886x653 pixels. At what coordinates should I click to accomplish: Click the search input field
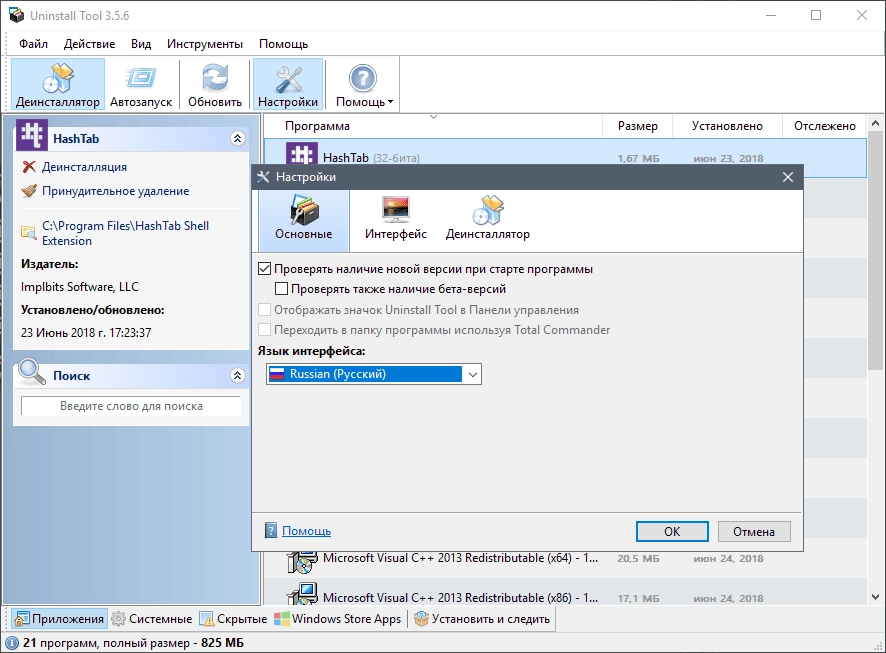tap(131, 406)
